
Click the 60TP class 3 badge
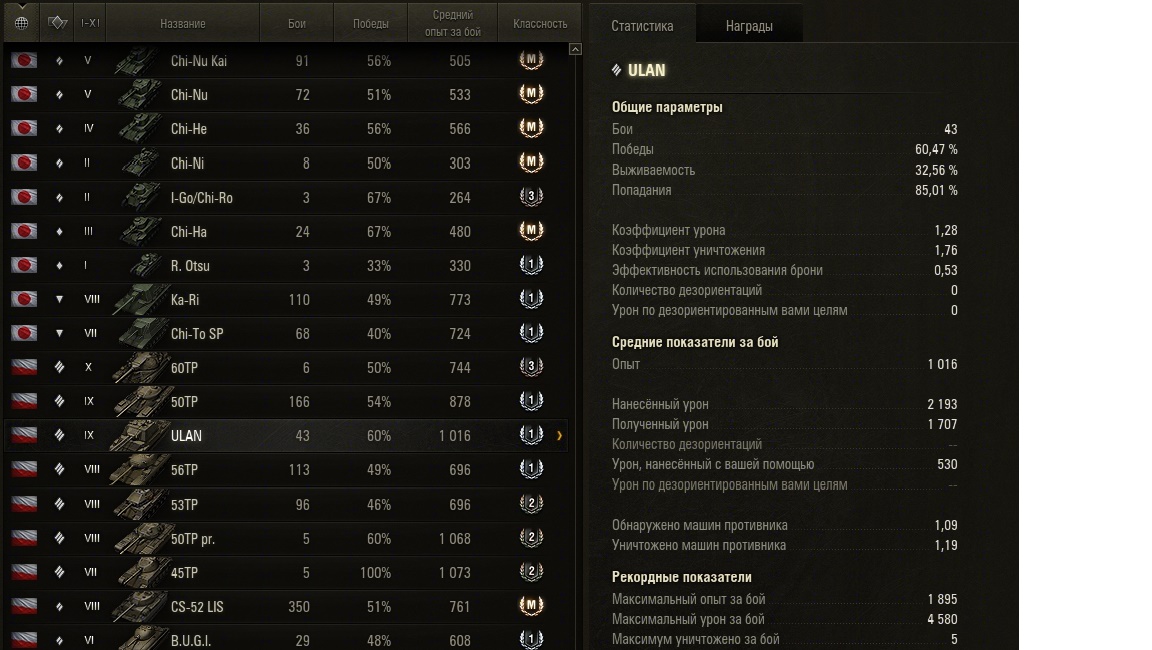[x=531, y=366]
